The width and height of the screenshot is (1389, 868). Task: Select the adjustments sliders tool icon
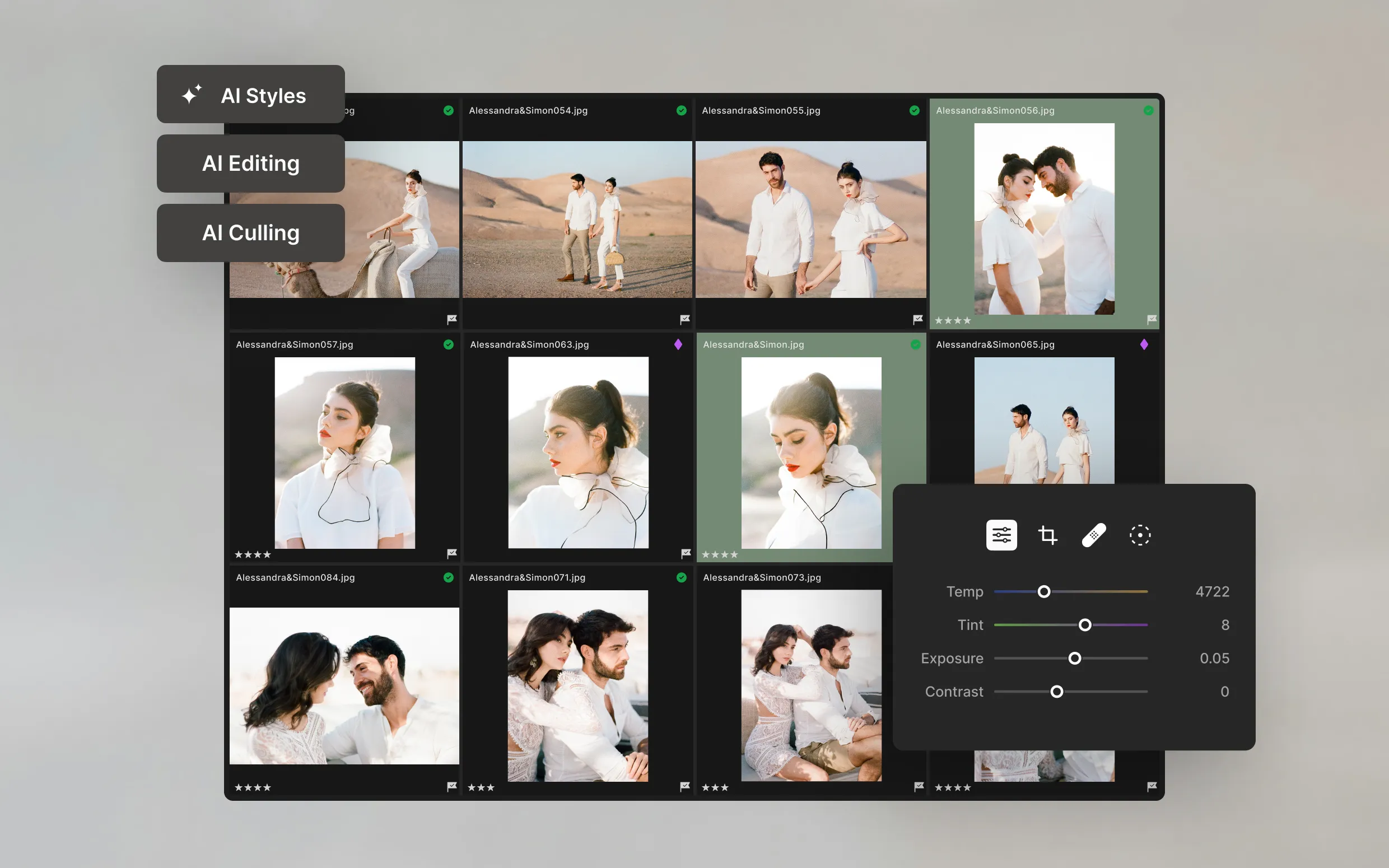(1001, 535)
